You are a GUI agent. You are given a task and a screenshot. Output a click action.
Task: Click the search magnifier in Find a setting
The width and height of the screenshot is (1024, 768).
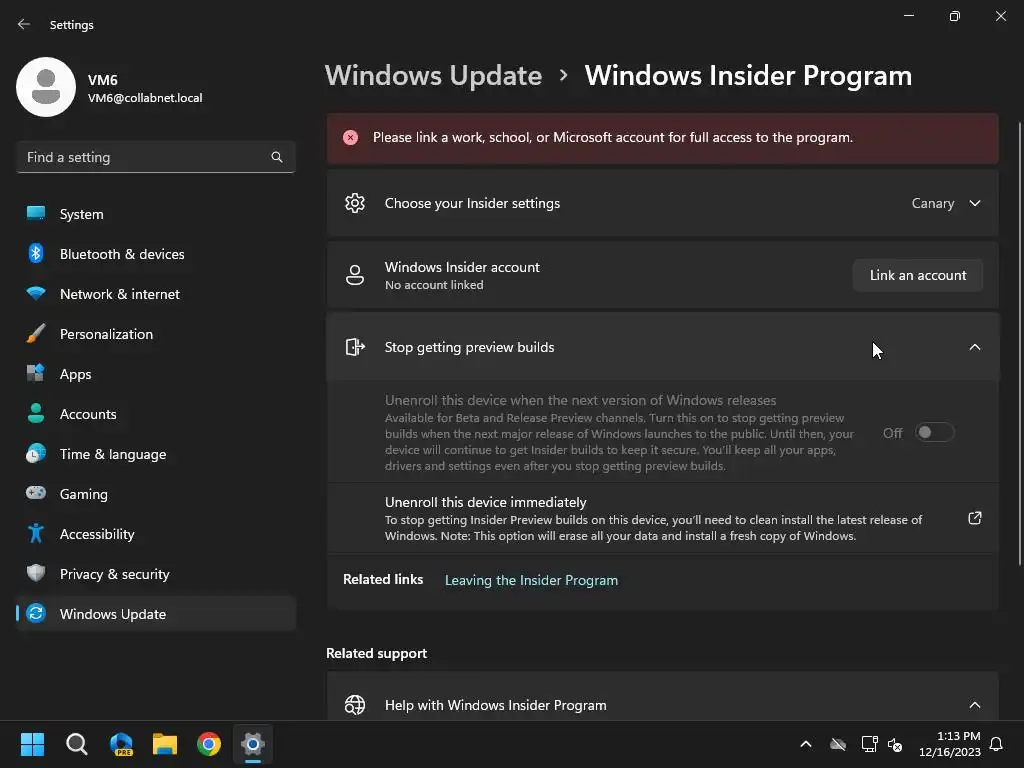pos(277,157)
